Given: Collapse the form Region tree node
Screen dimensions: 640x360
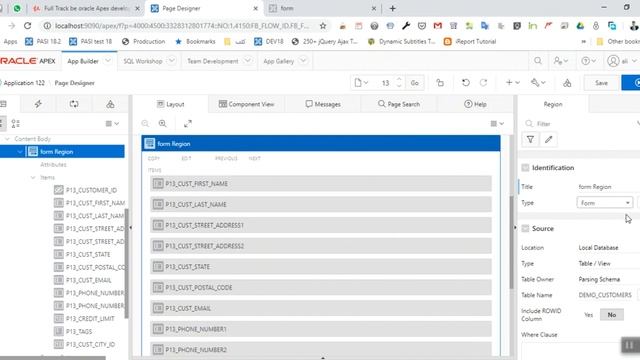Looking at the screenshot, I should click(x=20, y=152).
